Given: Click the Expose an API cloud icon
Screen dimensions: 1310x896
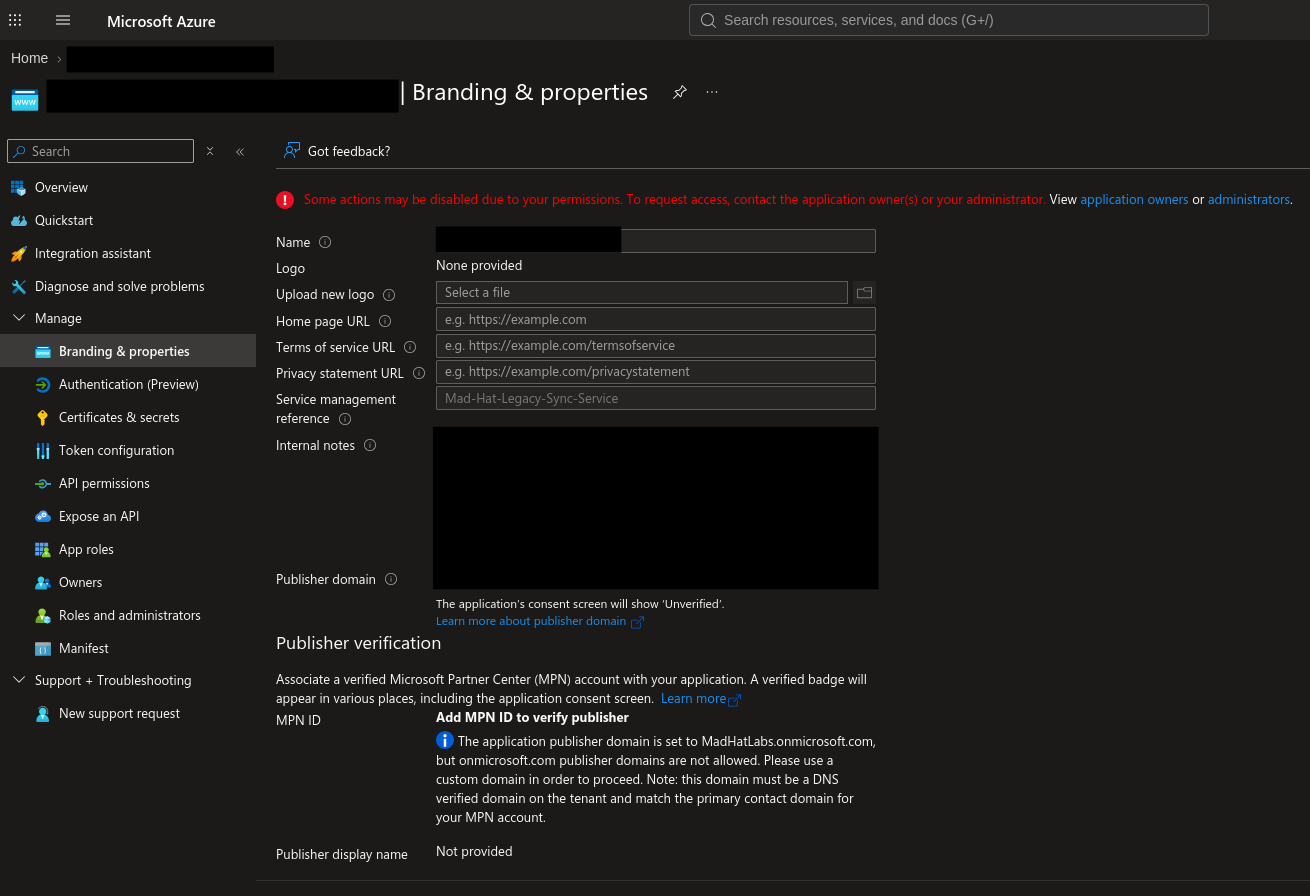Looking at the screenshot, I should pyautogui.click(x=42, y=516).
